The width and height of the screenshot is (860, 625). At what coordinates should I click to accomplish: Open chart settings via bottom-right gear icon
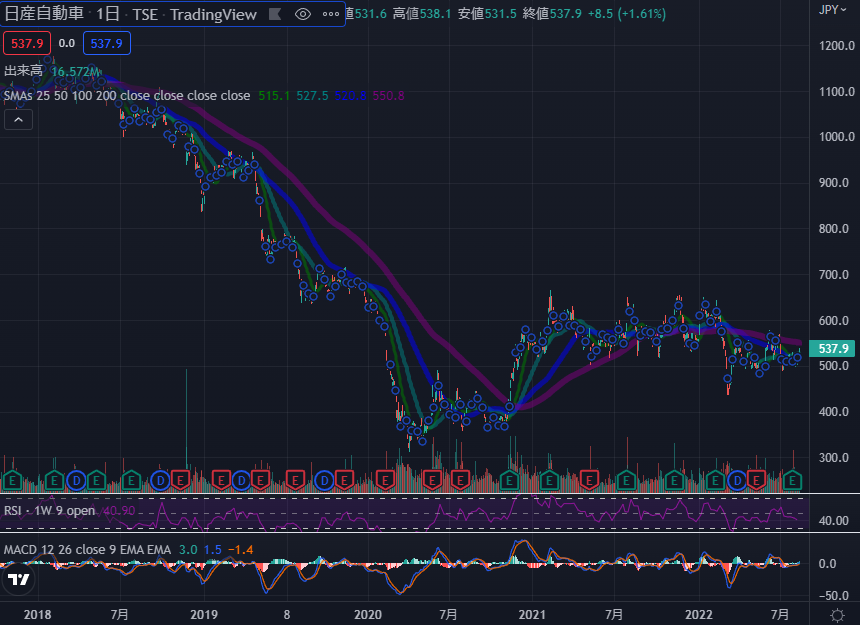point(838,615)
